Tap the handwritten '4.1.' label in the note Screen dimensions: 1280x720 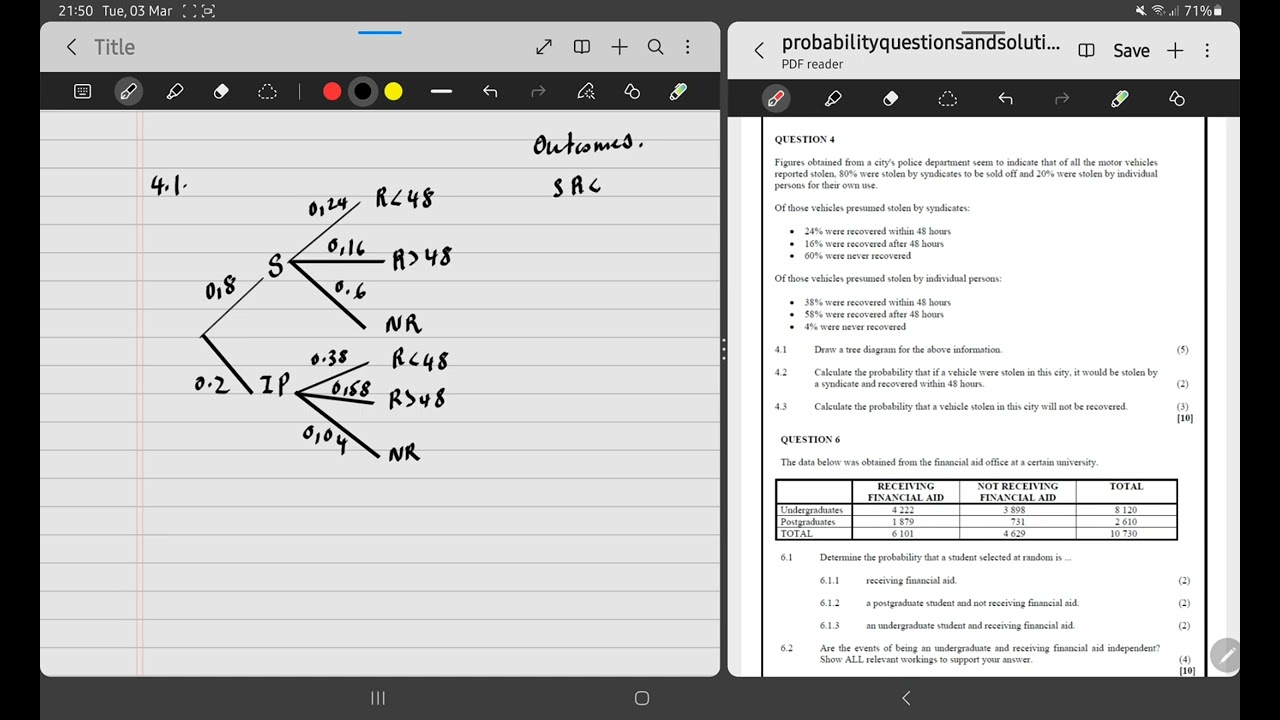point(169,184)
